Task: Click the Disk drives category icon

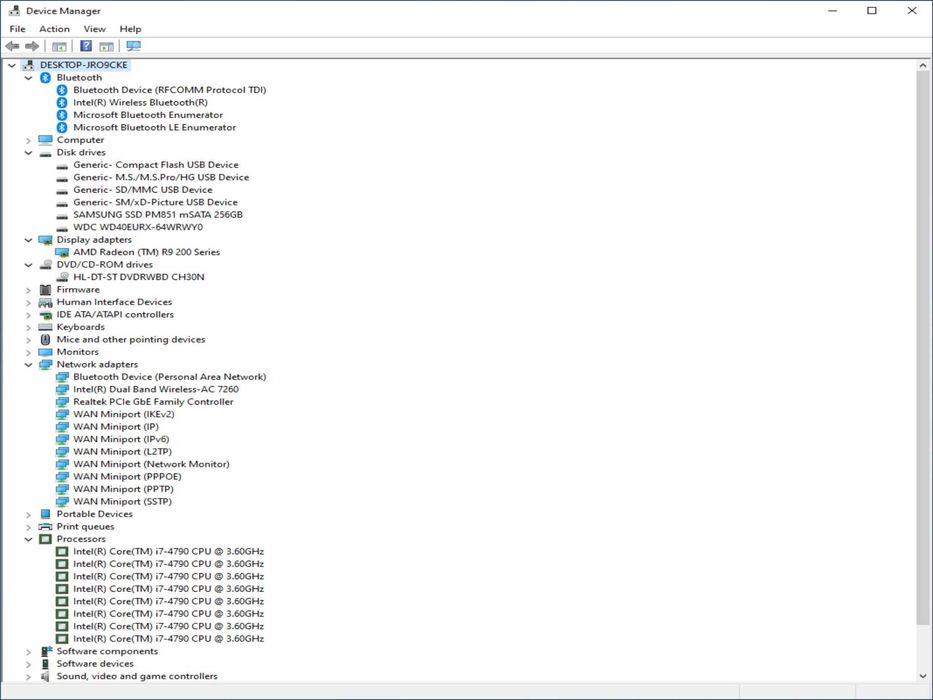Action: (x=45, y=153)
